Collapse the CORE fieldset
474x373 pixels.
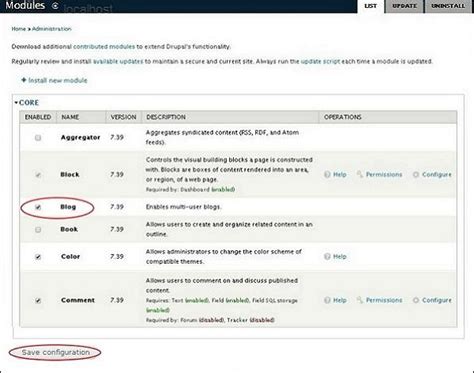[27, 103]
